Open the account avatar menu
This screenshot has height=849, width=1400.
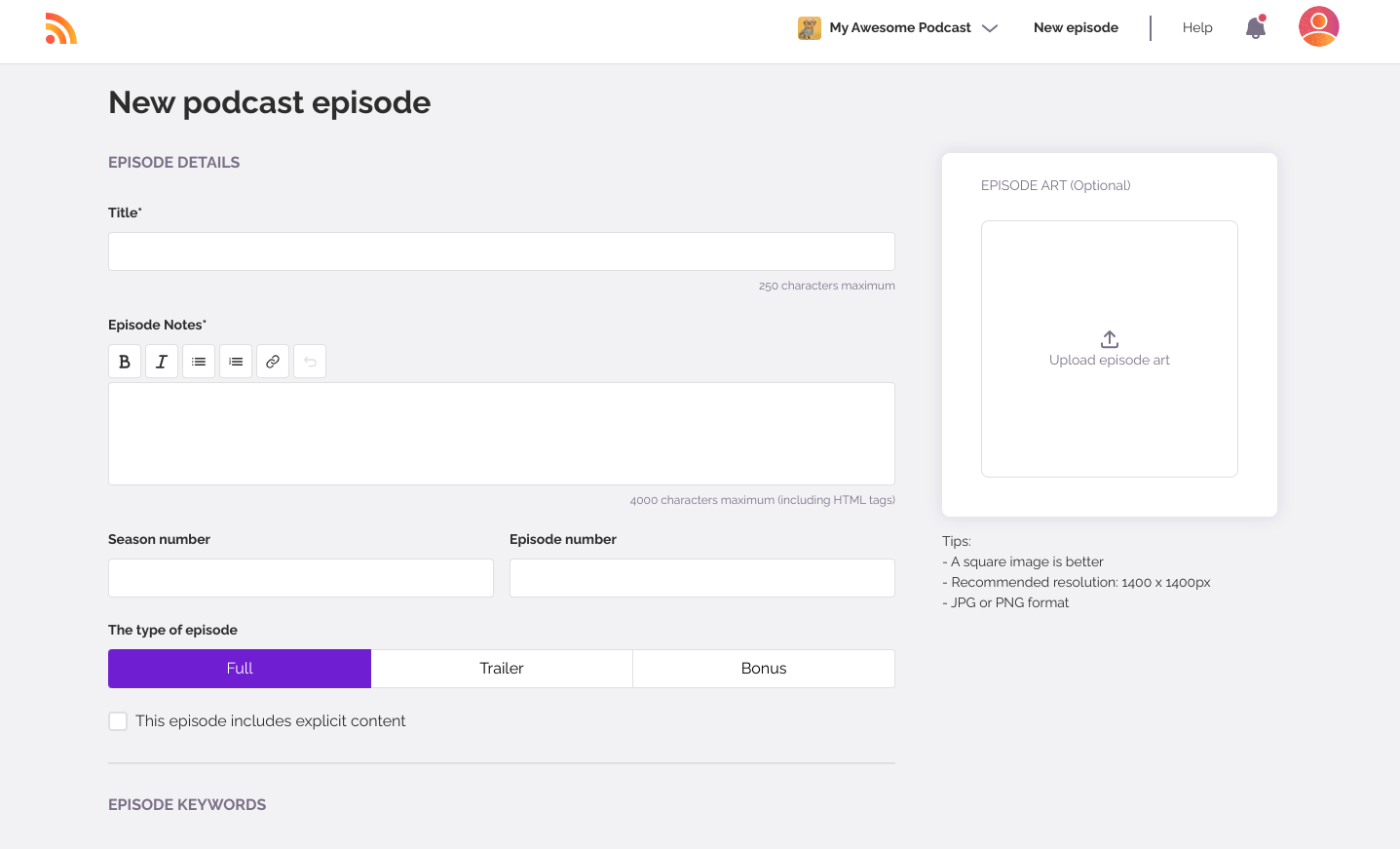point(1318,26)
